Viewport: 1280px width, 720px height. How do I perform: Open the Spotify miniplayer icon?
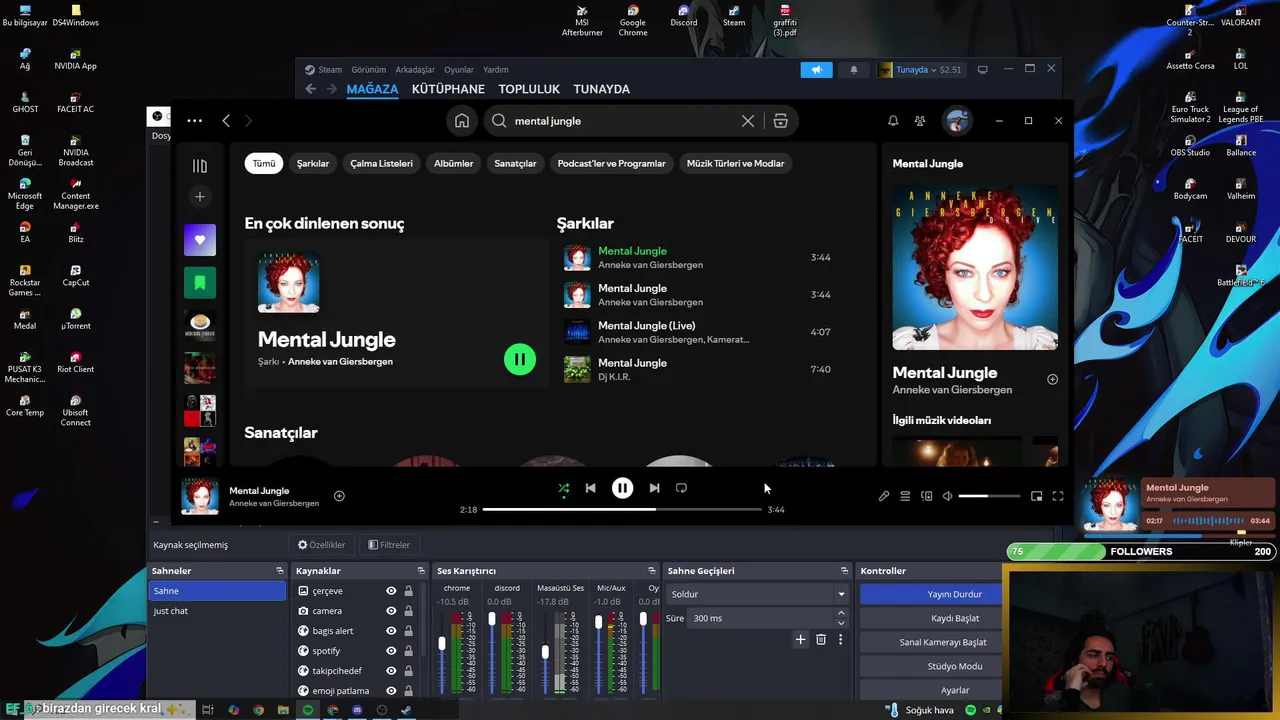(1037, 496)
